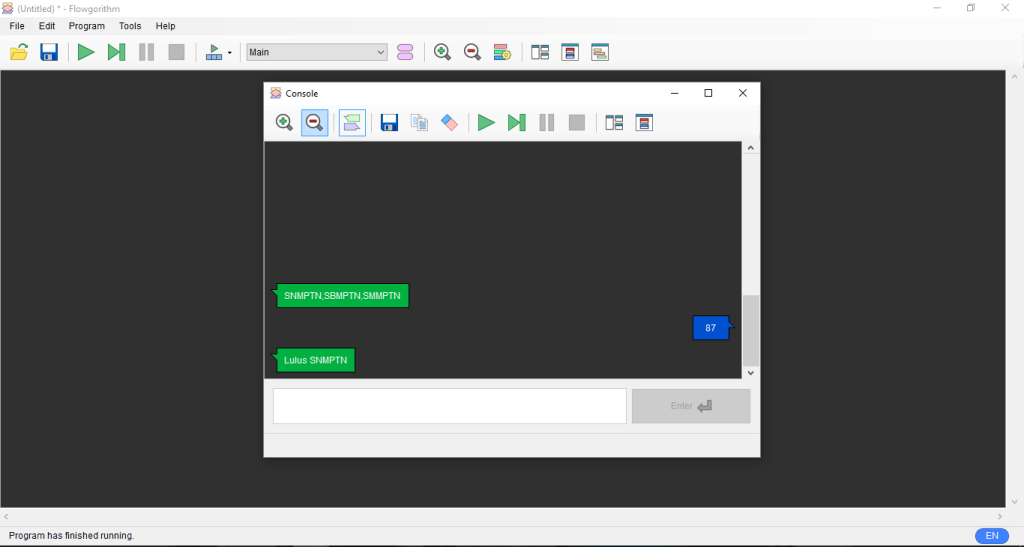Save console output with the disk icon
The height and width of the screenshot is (547, 1024).
pos(390,122)
